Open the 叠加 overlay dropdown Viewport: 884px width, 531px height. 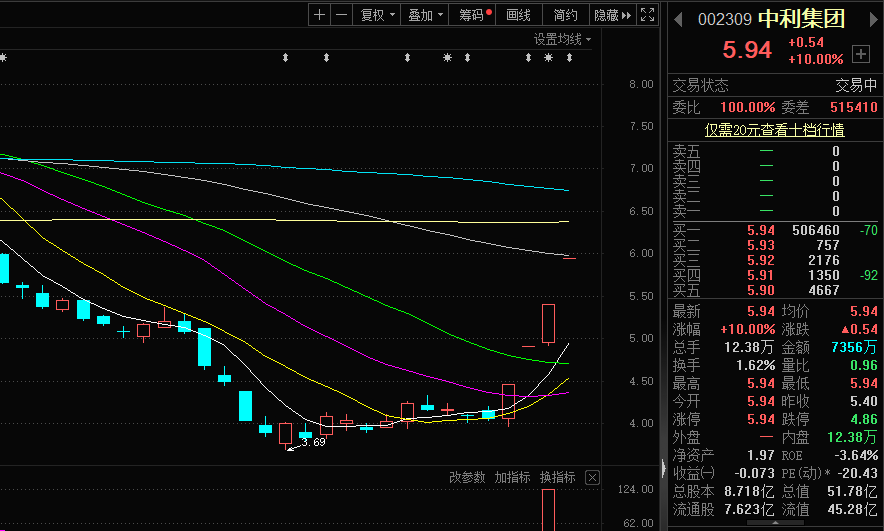coord(426,15)
